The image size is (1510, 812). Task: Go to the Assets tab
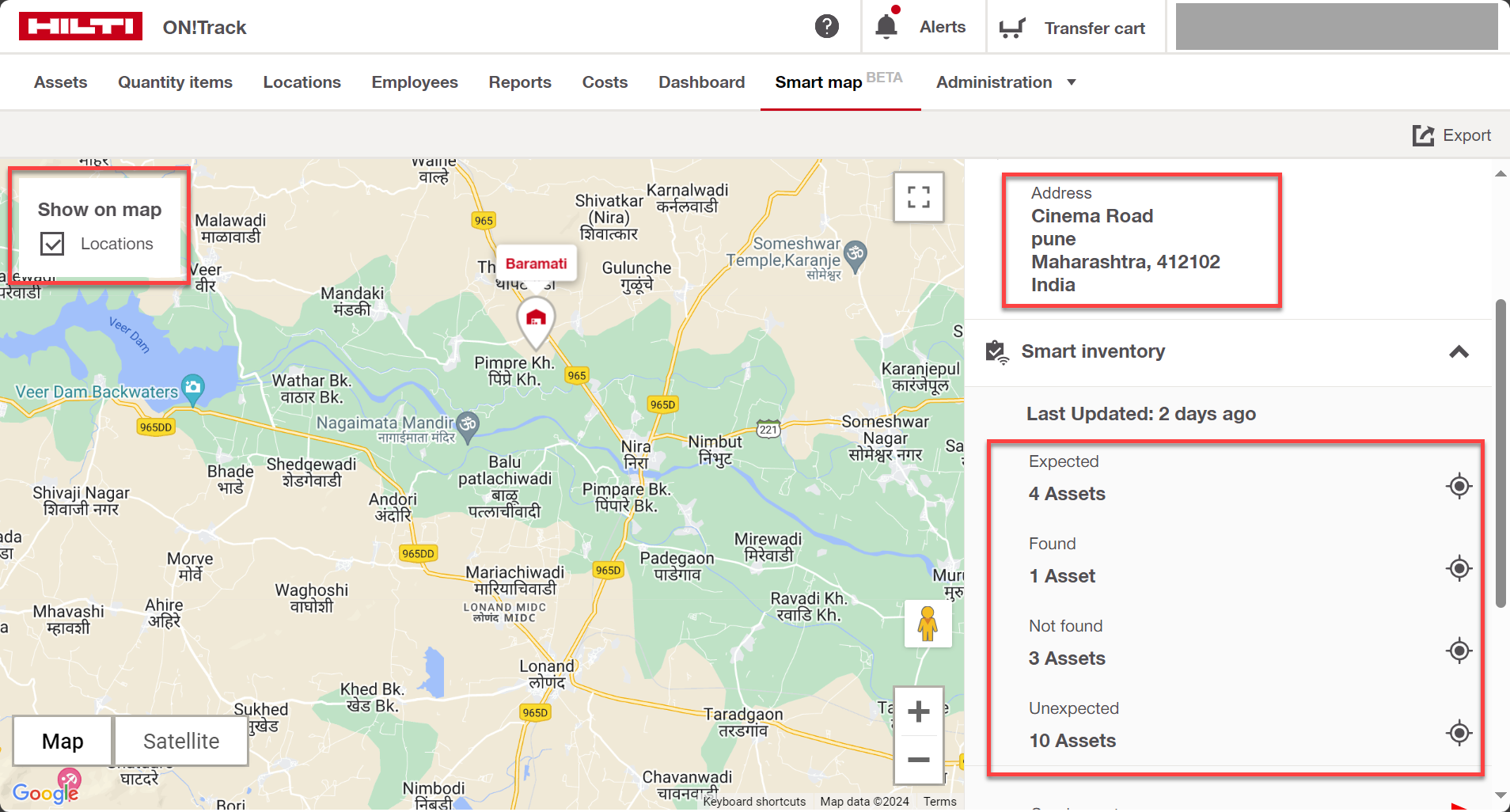[x=60, y=82]
